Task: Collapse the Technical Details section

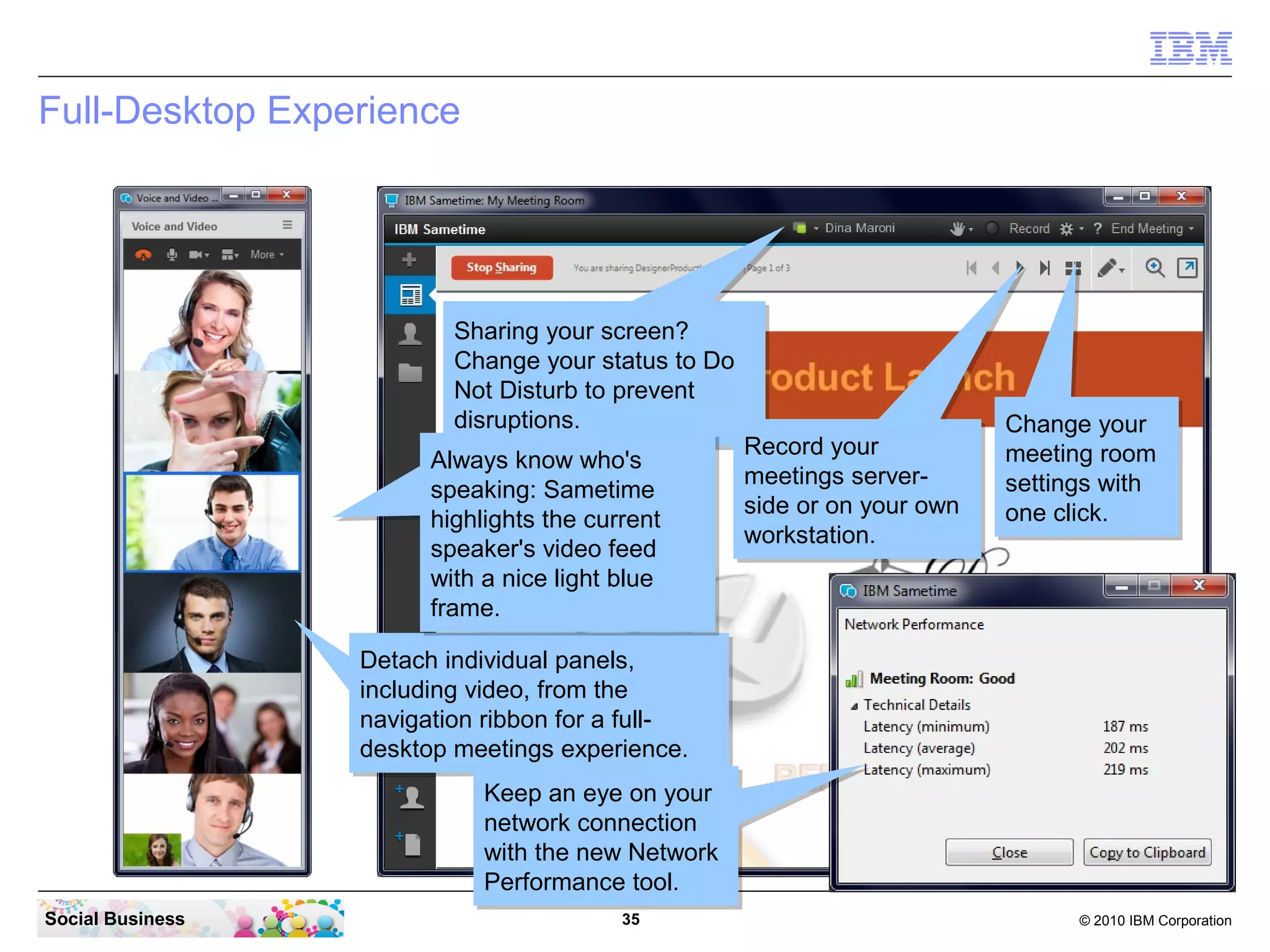Action: point(855,705)
